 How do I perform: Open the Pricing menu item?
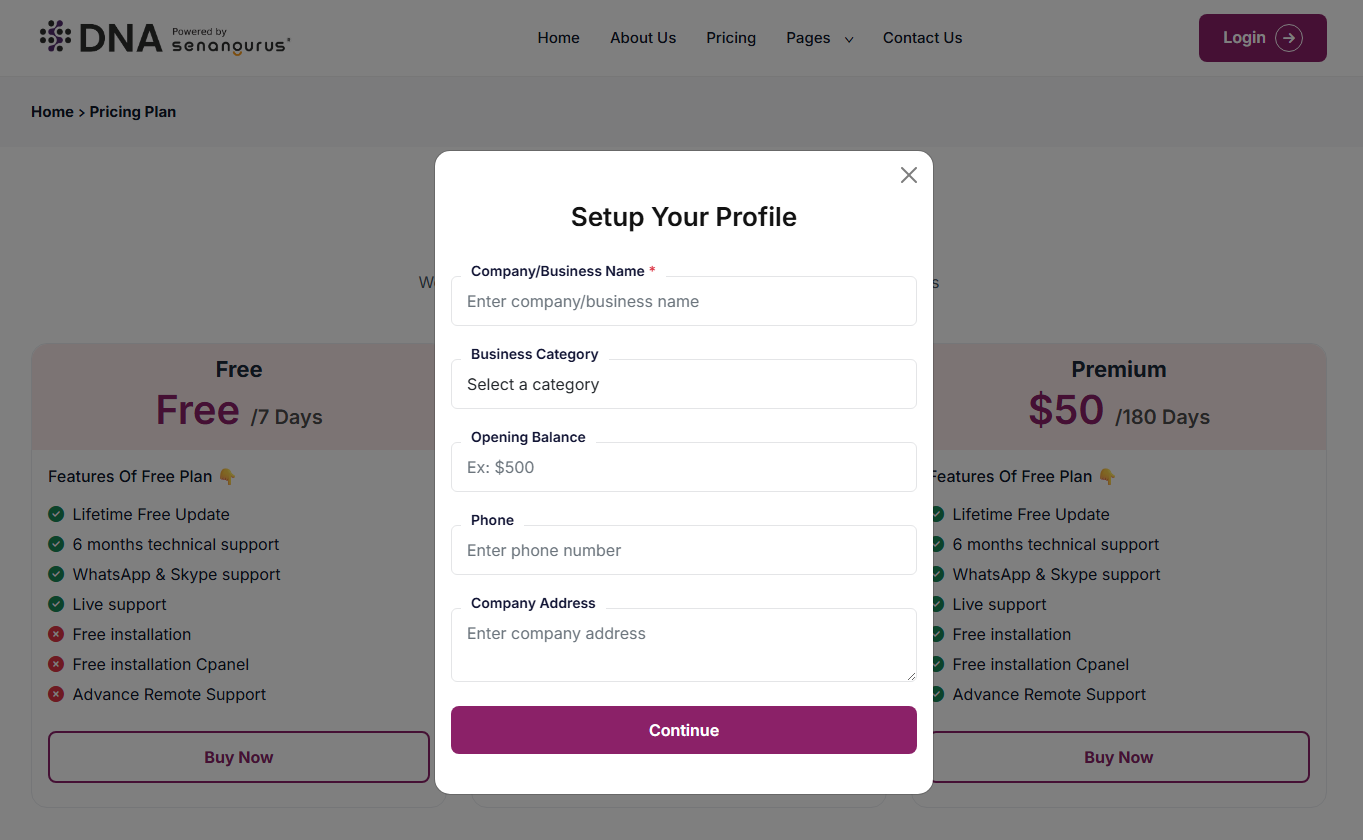[x=731, y=38]
